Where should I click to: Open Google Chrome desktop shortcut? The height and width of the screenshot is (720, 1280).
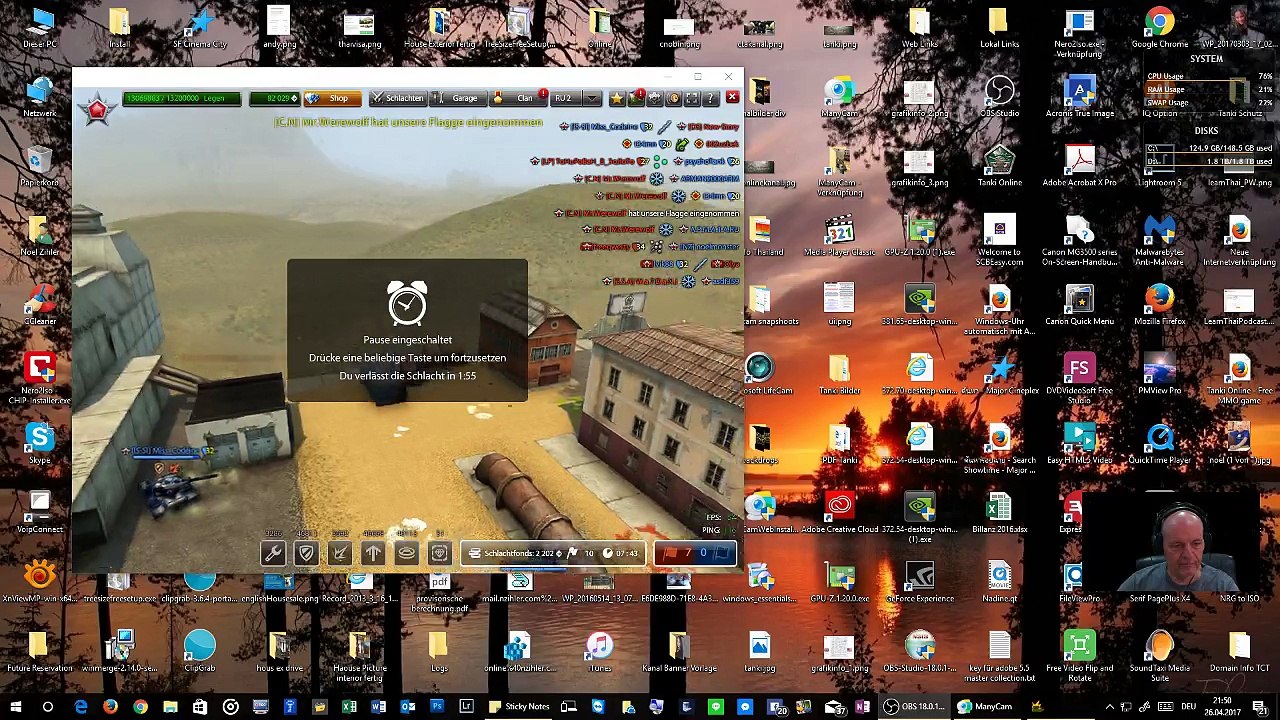click(x=1160, y=29)
